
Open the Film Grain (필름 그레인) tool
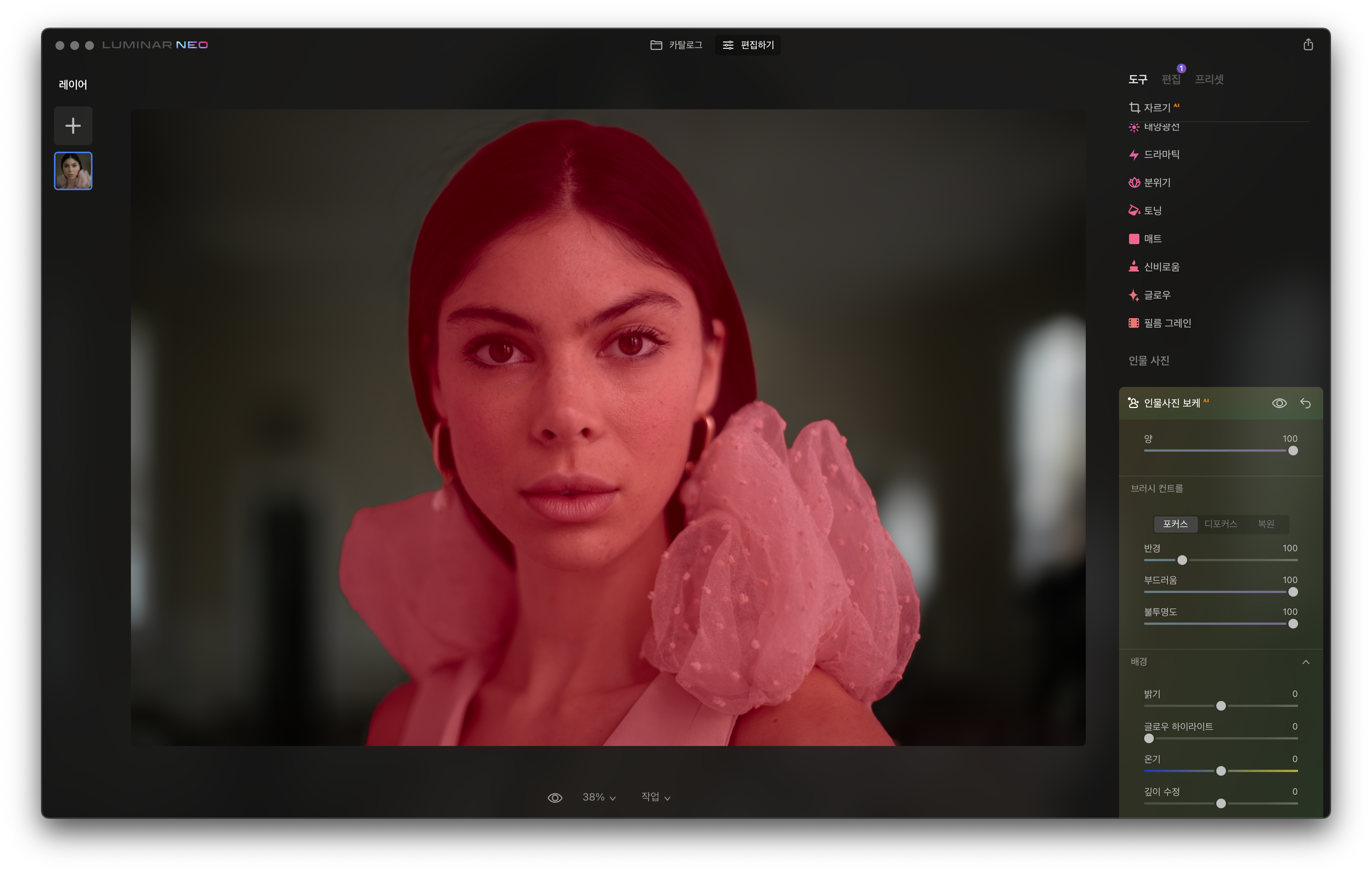(x=1166, y=323)
